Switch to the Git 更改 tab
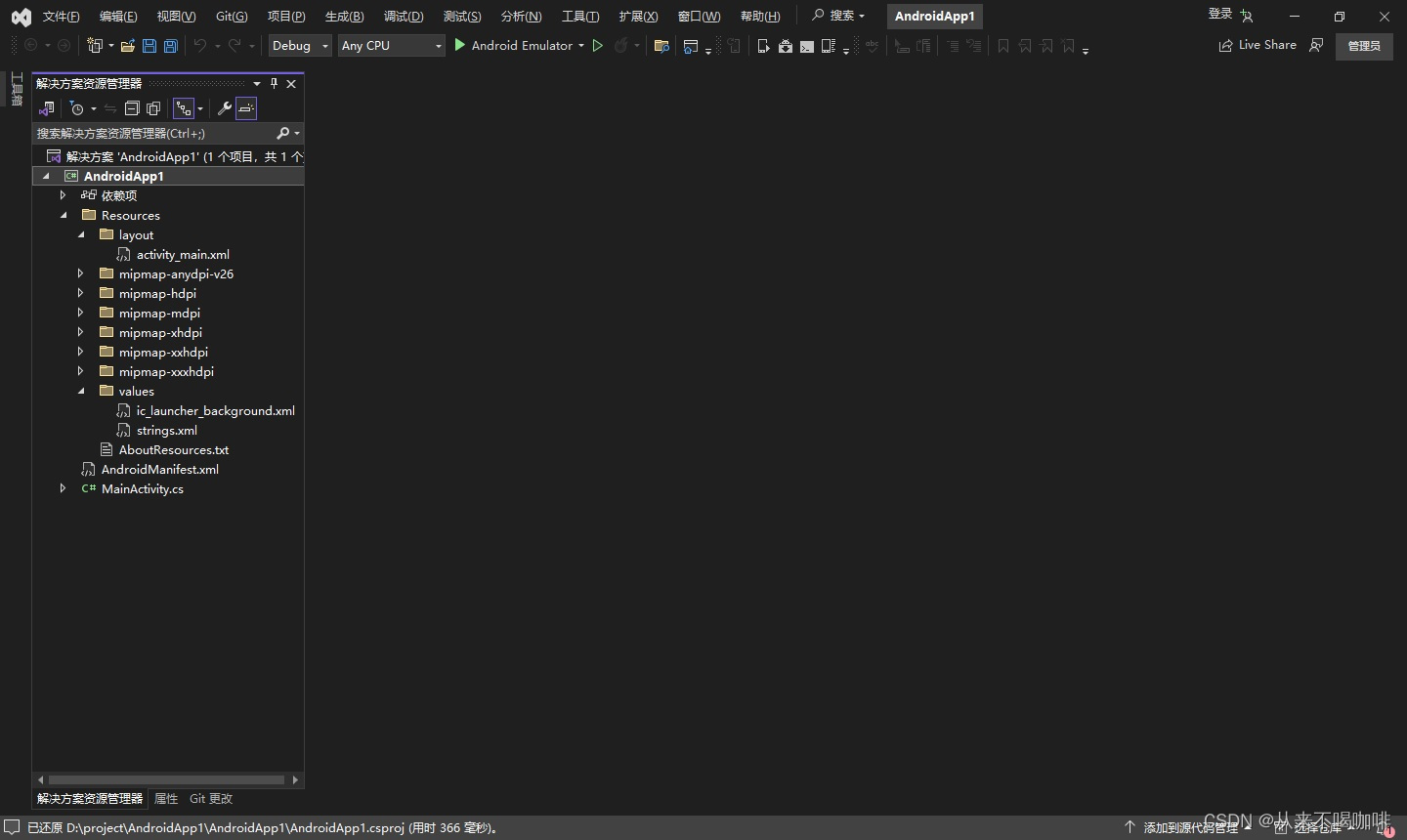This screenshot has width=1407, height=840. [x=211, y=799]
